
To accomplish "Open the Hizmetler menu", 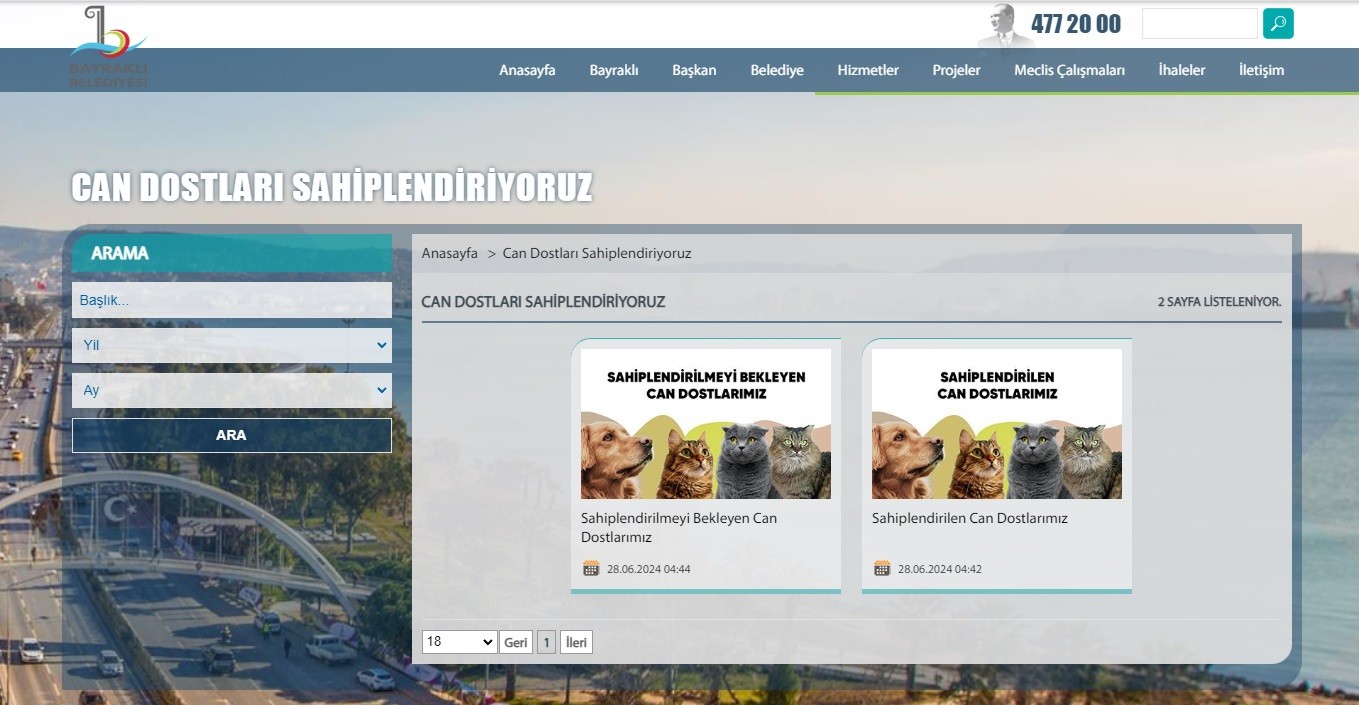I will tap(868, 70).
